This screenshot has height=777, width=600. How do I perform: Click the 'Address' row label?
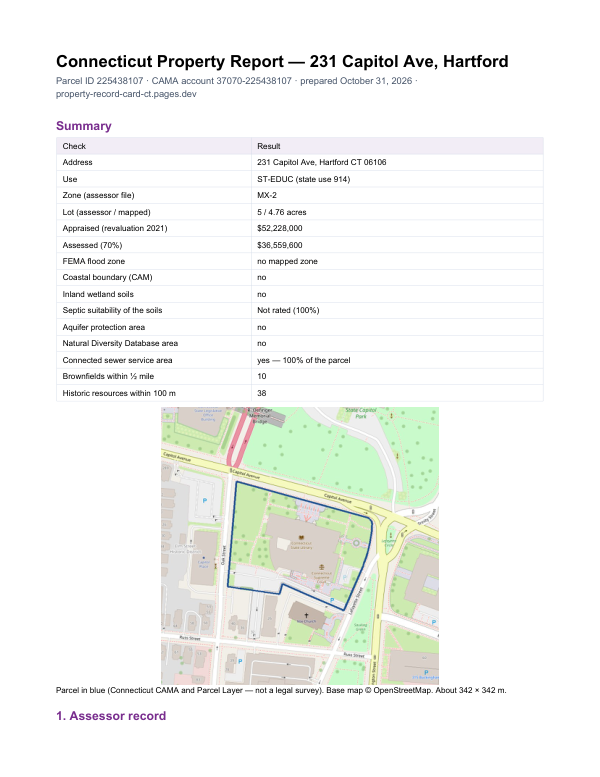(x=77, y=162)
